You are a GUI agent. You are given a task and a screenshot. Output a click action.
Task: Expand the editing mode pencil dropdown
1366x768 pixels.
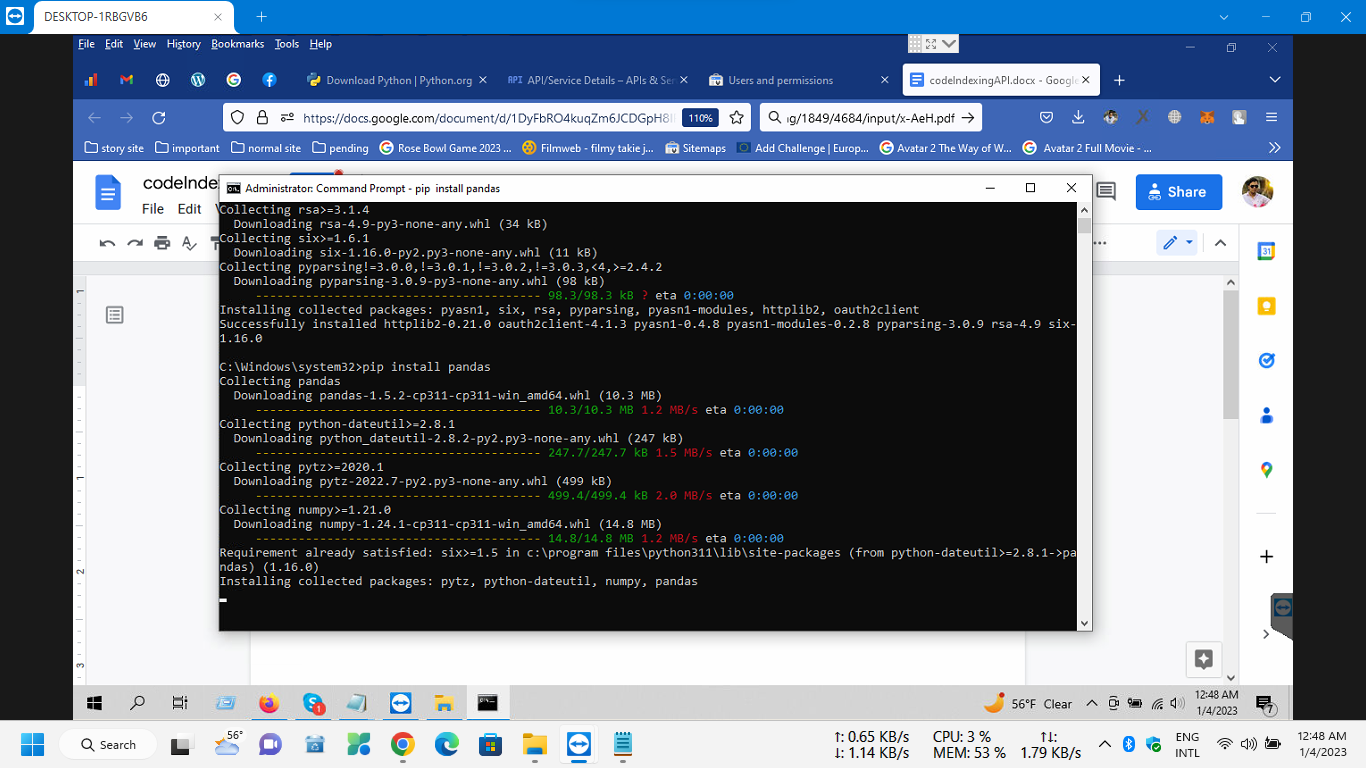click(1177, 243)
